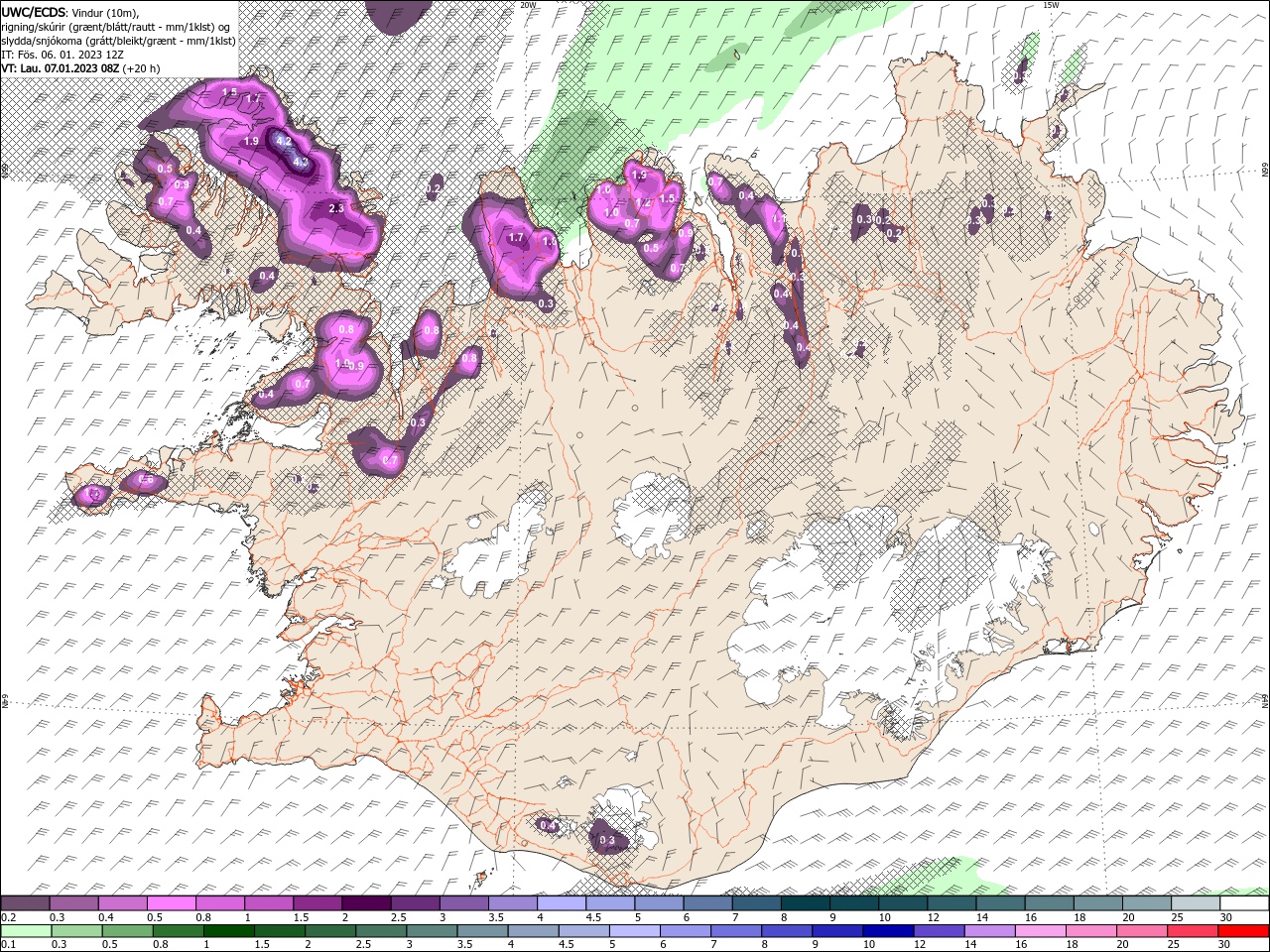
Task: Choose the light lavender 4–4.5 snow legend swatch
Action: [561, 903]
